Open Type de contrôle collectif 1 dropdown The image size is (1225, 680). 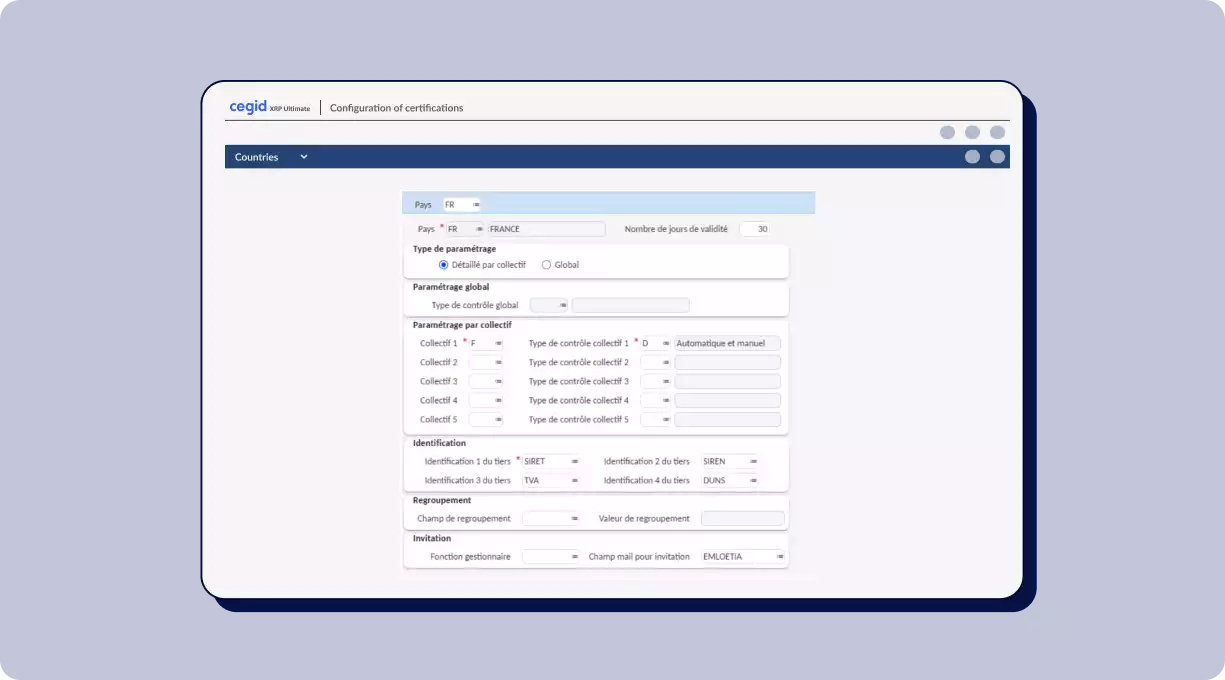[666, 343]
